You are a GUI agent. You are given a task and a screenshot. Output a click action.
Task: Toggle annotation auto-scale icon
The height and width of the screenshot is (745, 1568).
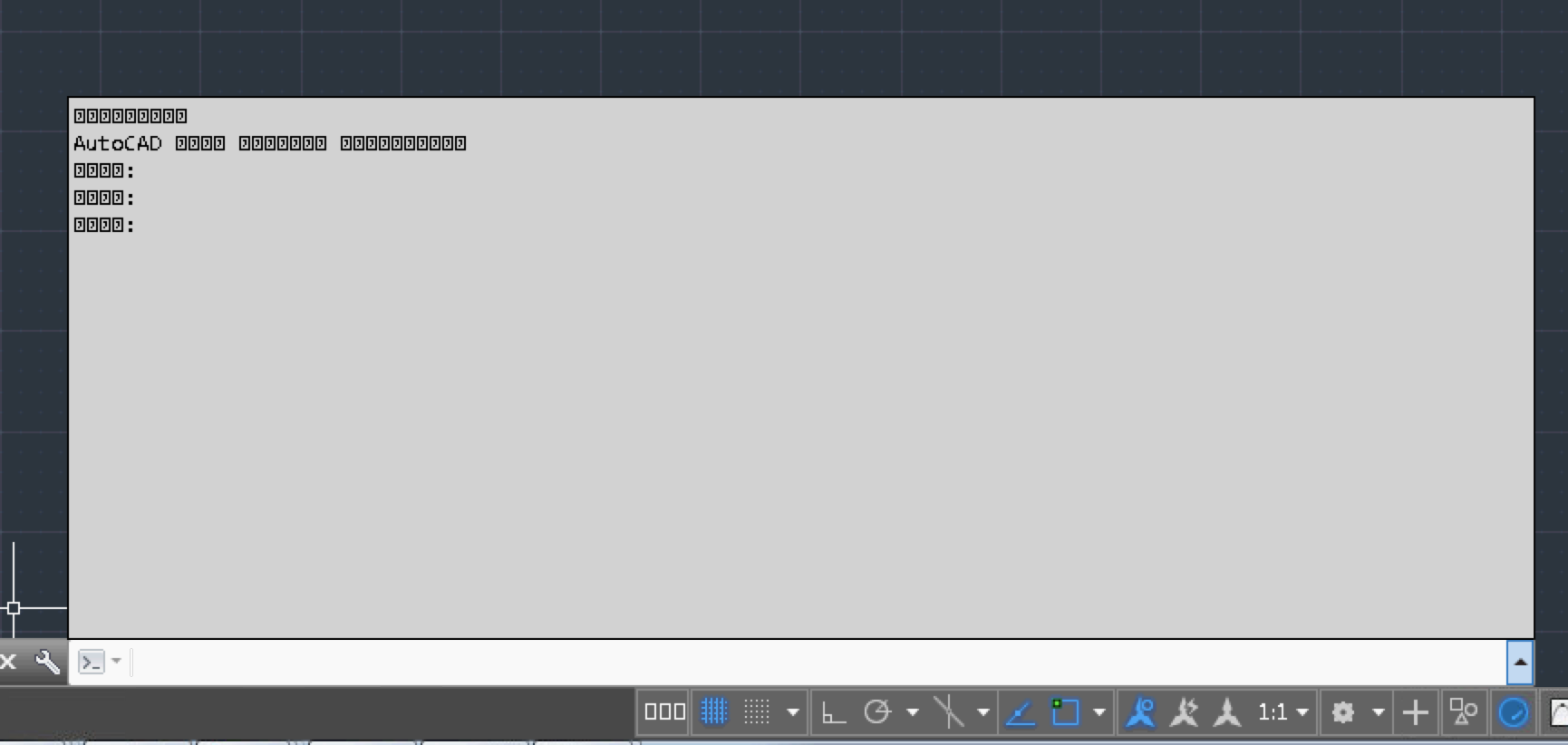pyautogui.click(x=1184, y=712)
